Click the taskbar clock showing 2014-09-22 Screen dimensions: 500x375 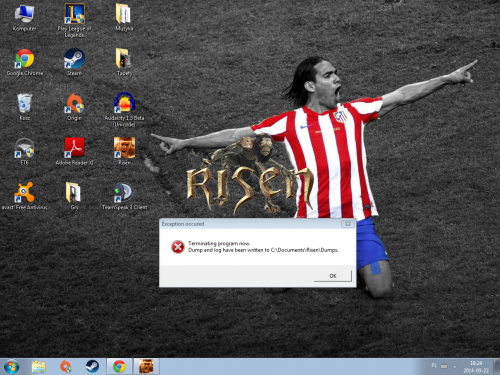pyautogui.click(x=476, y=367)
